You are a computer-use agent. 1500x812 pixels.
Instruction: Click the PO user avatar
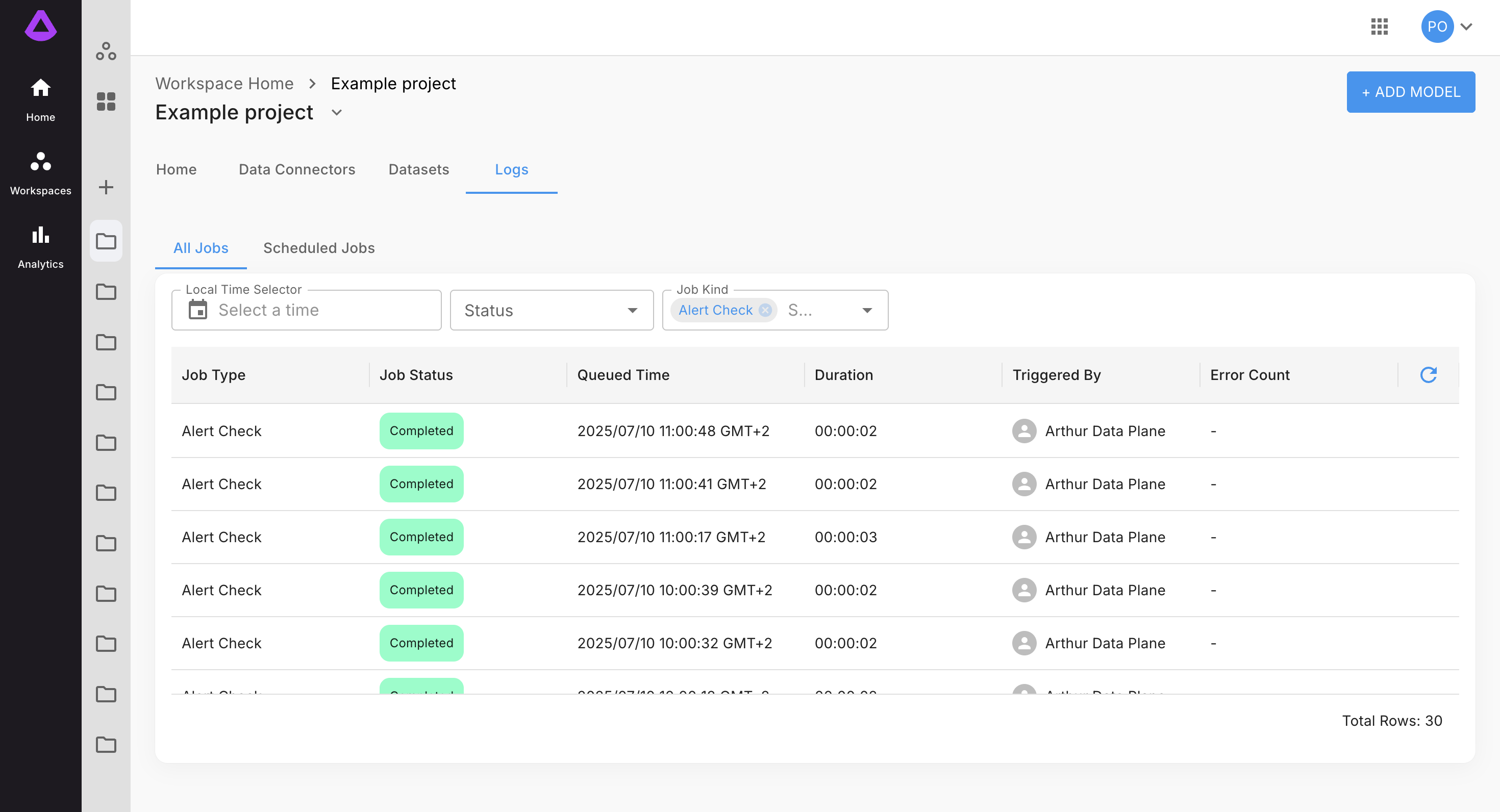(x=1437, y=26)
